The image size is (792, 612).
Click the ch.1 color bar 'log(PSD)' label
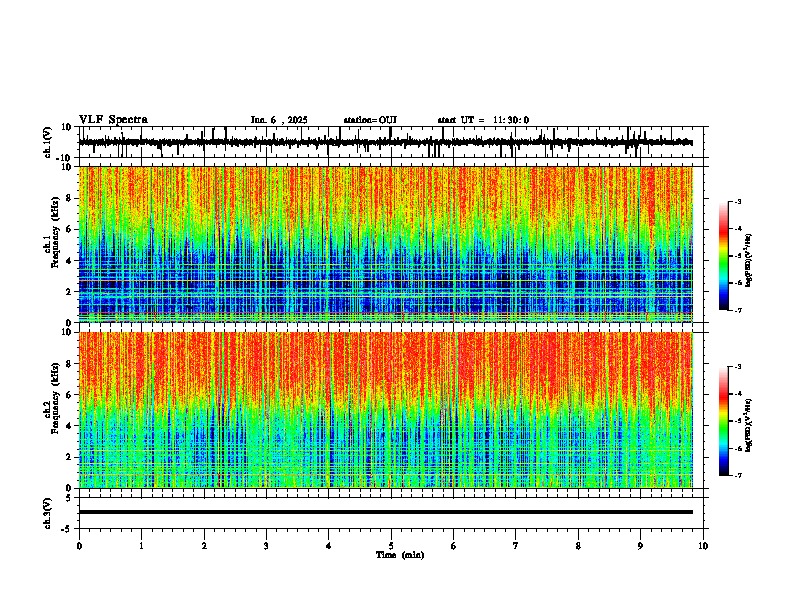[x=749, y=260]
